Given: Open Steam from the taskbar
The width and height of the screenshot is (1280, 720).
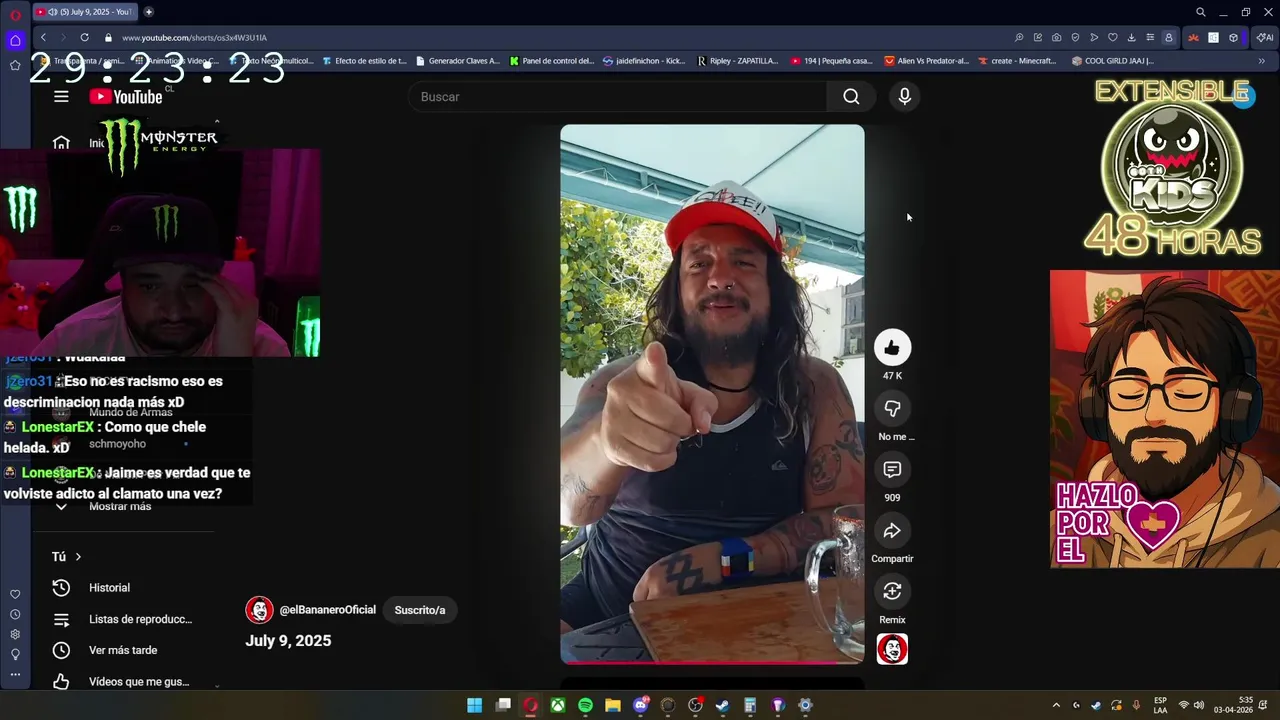Looking at the screenshot, I should pyautogui.click(x=723, y=705).
